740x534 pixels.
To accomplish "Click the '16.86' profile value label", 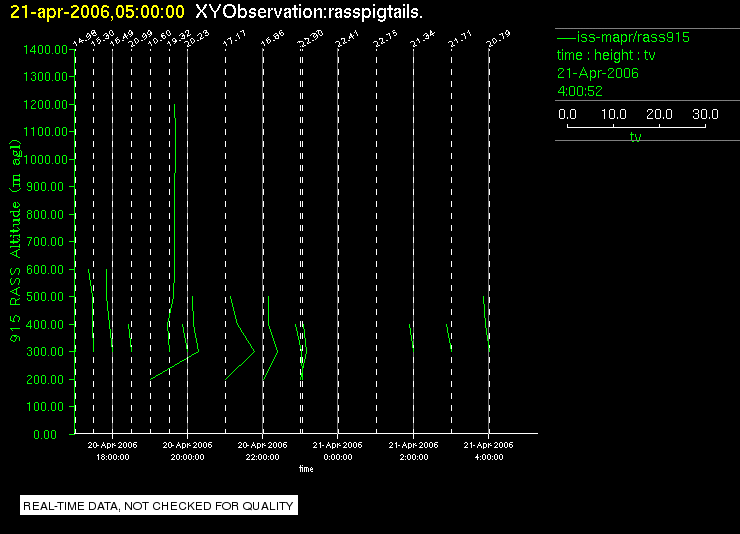I will tap(273, 39).
